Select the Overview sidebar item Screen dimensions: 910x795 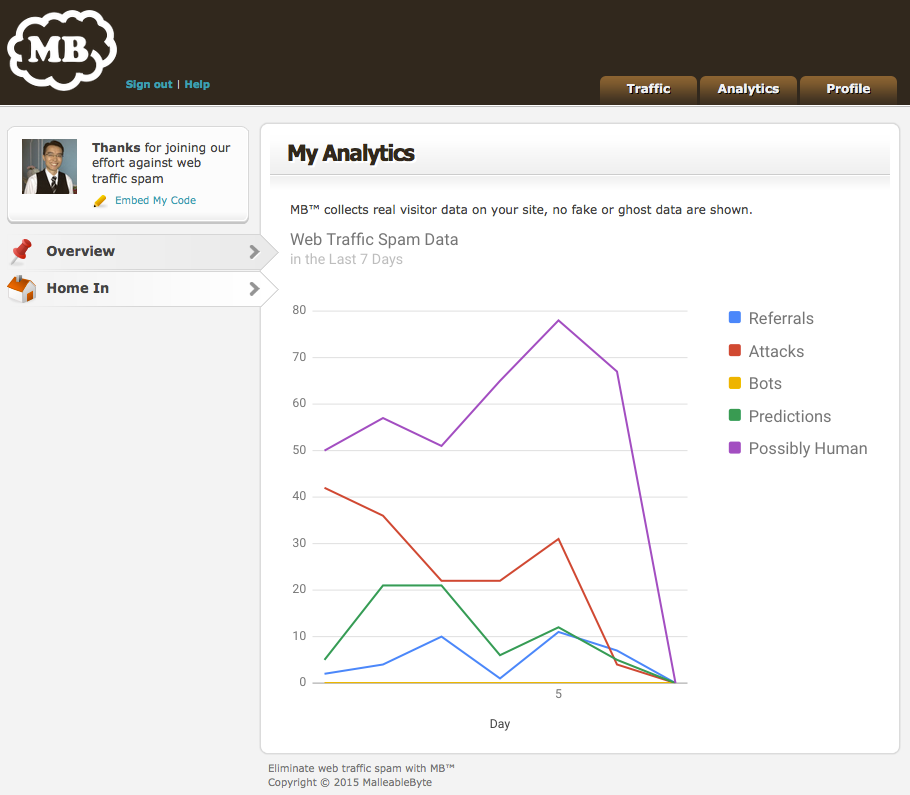coord(142,252)
